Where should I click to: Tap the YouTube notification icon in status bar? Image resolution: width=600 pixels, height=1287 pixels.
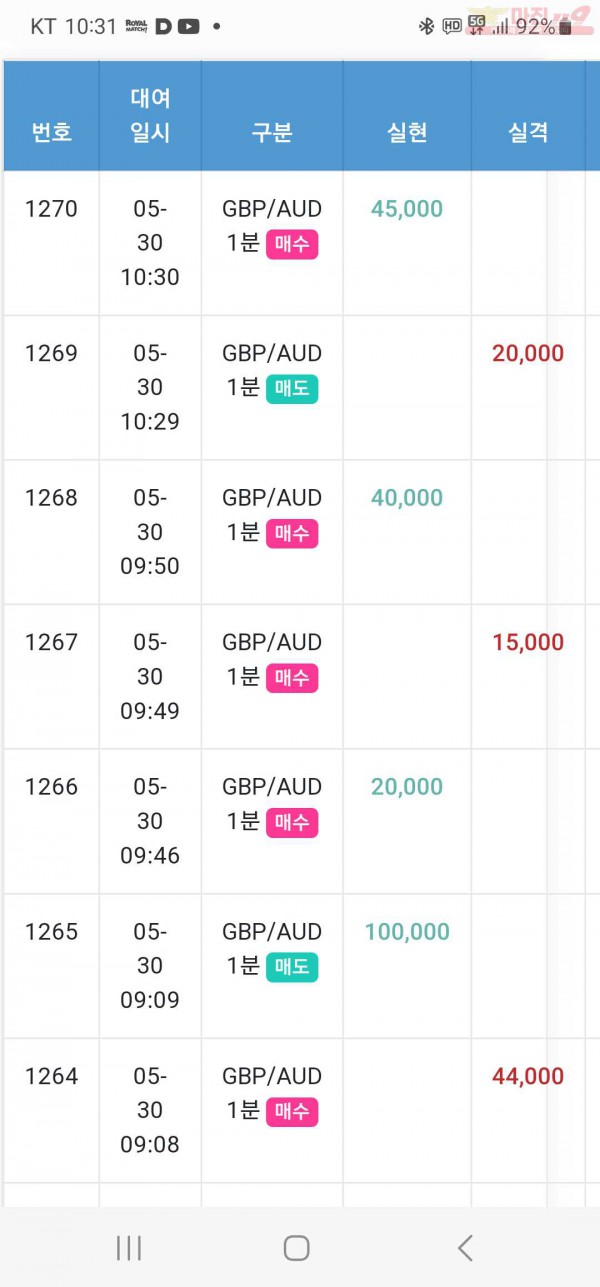188,27
